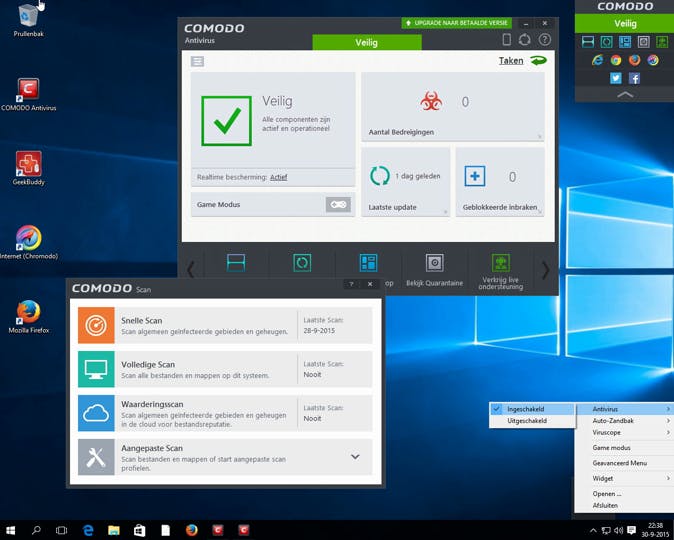Click the Laatste update circular arrows icon
The height and width of the screenshot is (540, 674).
pos(380,176)
